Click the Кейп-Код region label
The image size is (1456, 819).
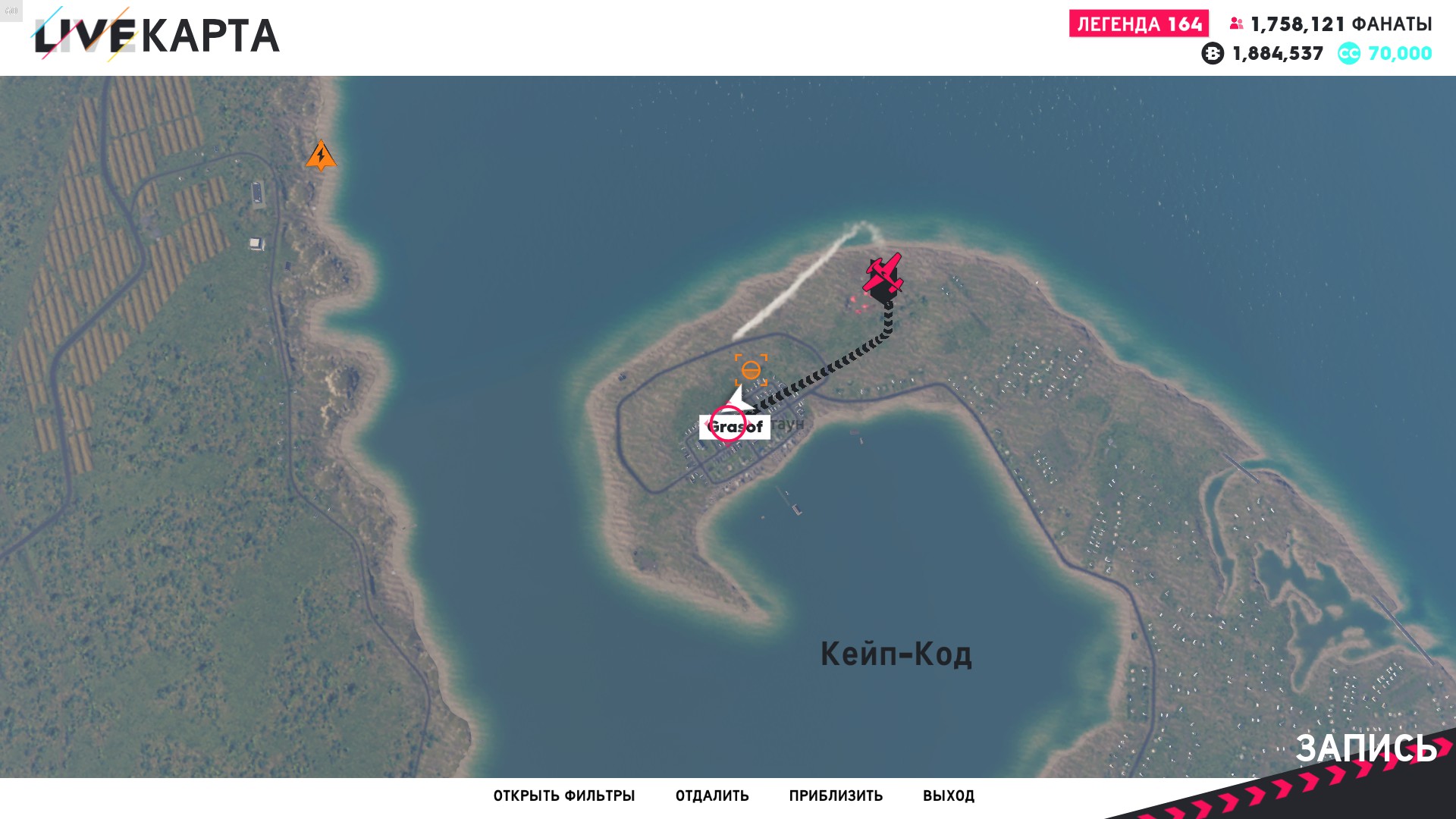[x=896, y=654]
